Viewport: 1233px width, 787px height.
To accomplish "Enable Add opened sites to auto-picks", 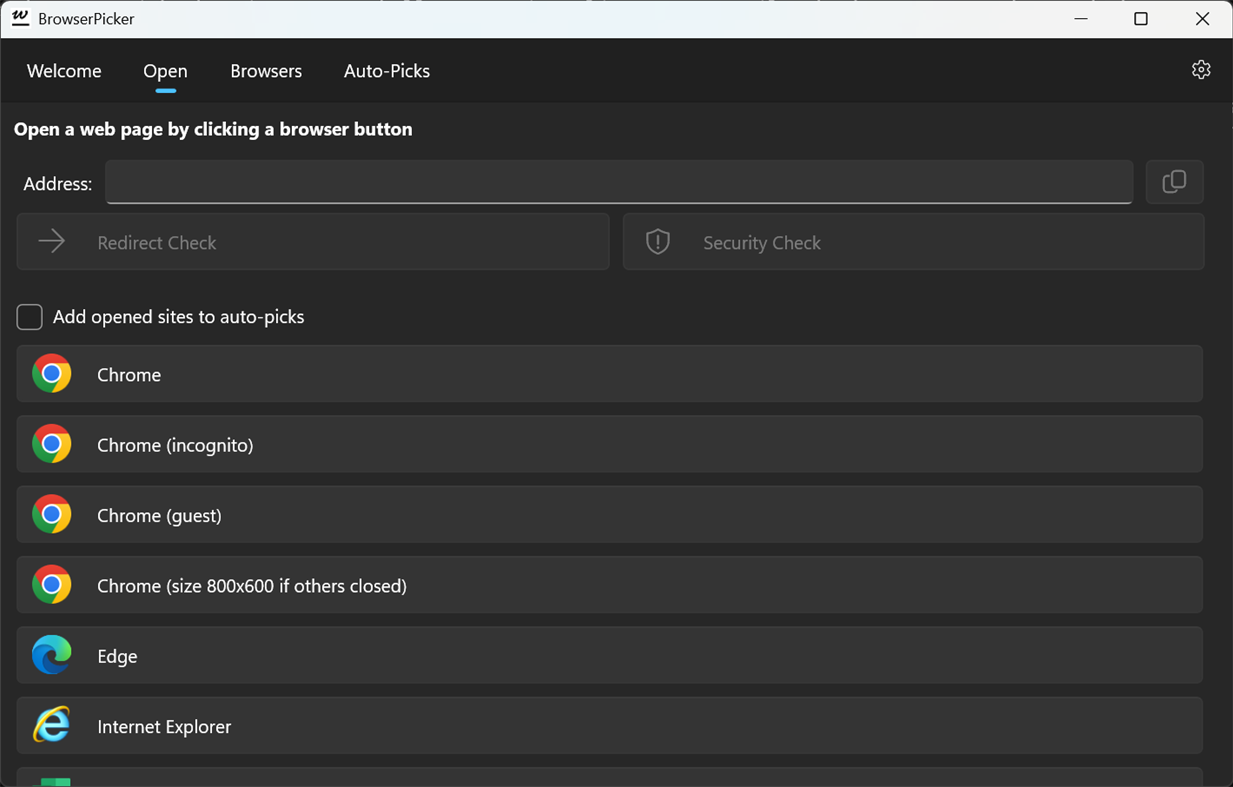I will pyautogui.click(x=29, y=316).
